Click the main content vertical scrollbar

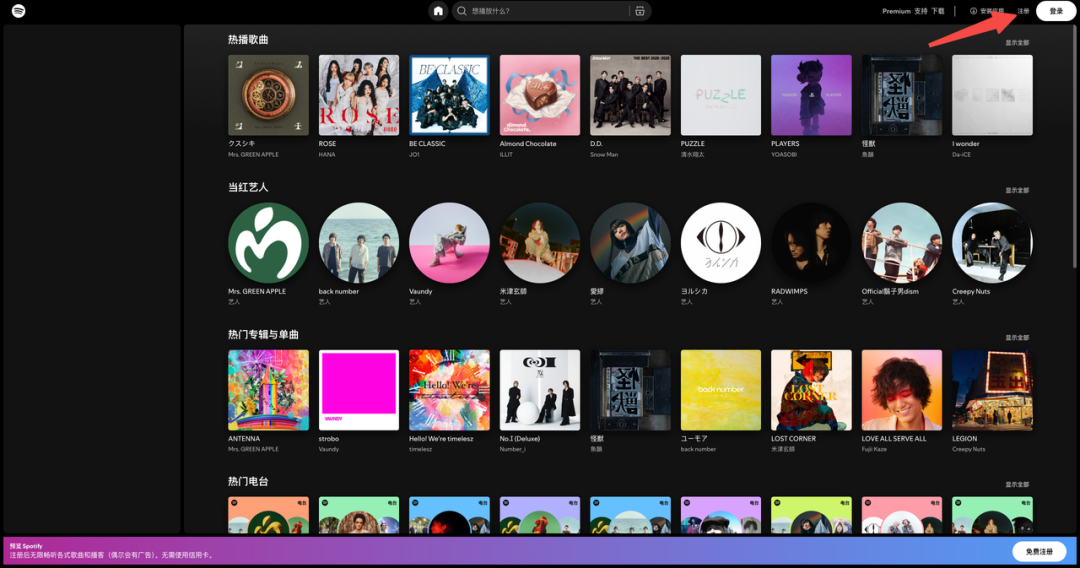[1074, 148]
